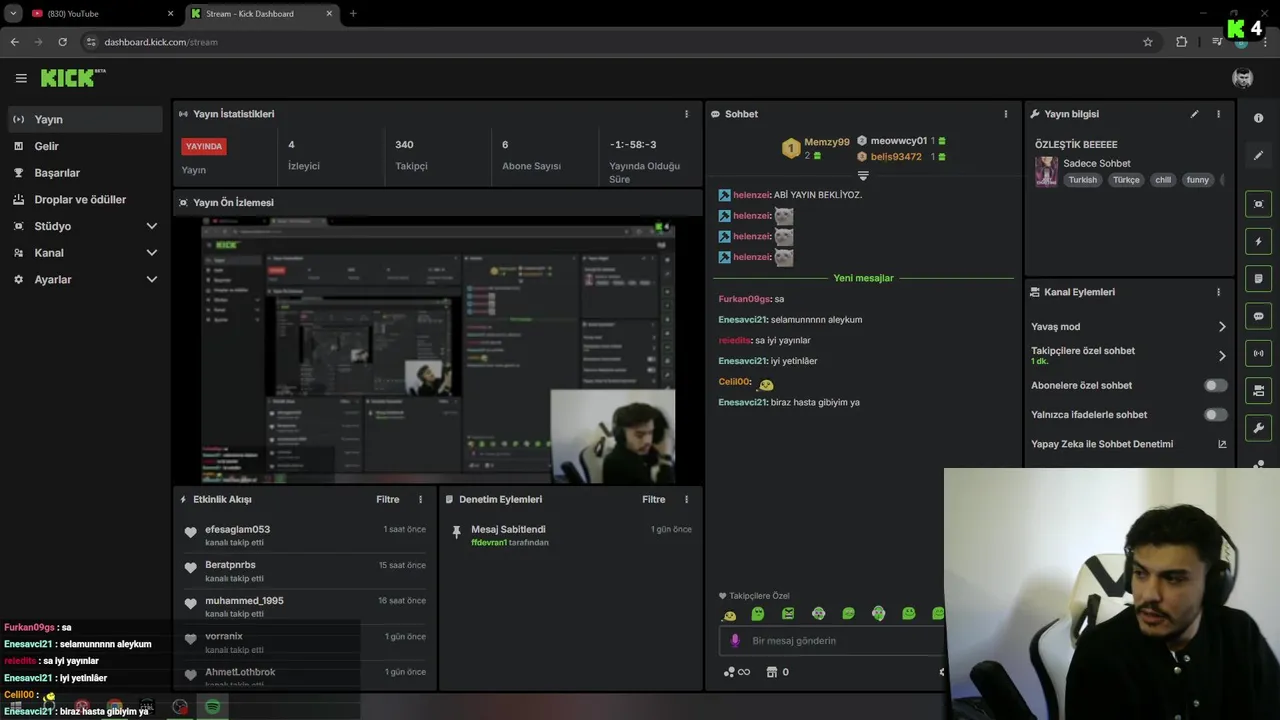Open Yapay Zeka ile Sohbet Denetimi external link icon
1280x720 pixels.
(x=1222, y=444)
